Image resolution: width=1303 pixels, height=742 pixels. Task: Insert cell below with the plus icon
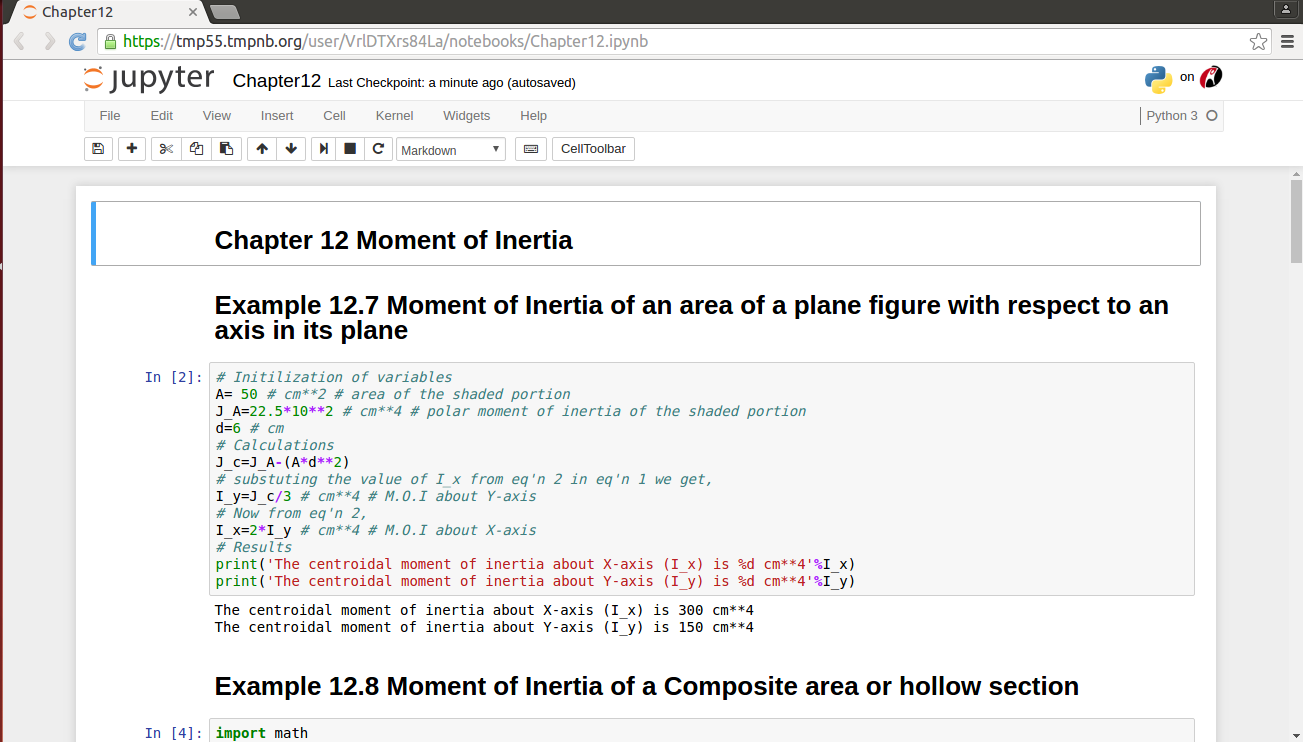[x=131, y=149]
